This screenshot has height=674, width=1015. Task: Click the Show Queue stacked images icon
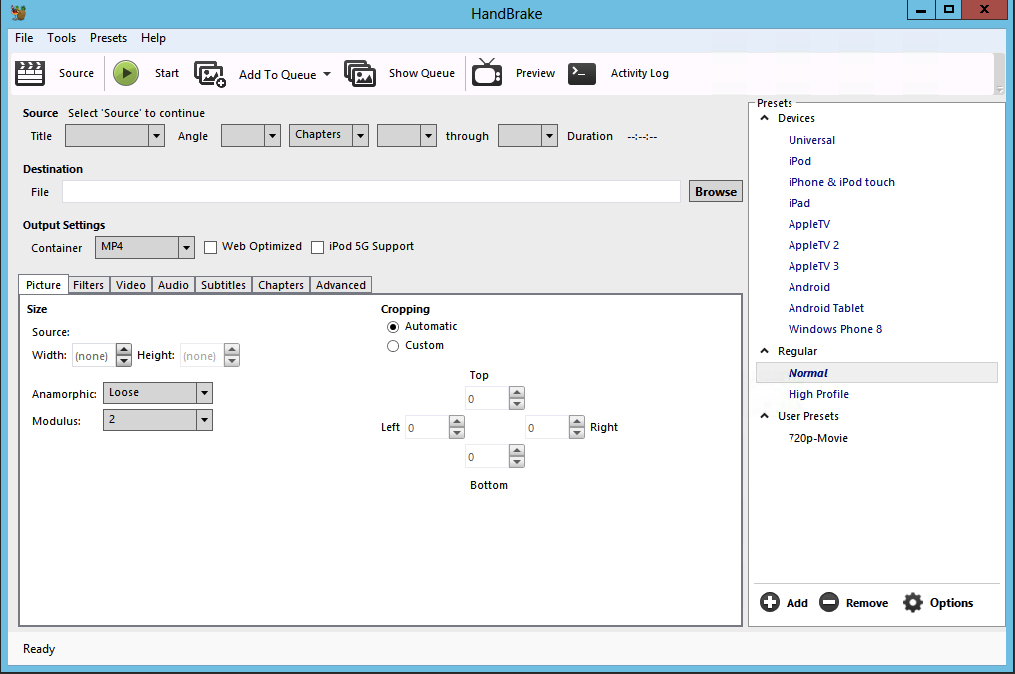tap(360, 73)
